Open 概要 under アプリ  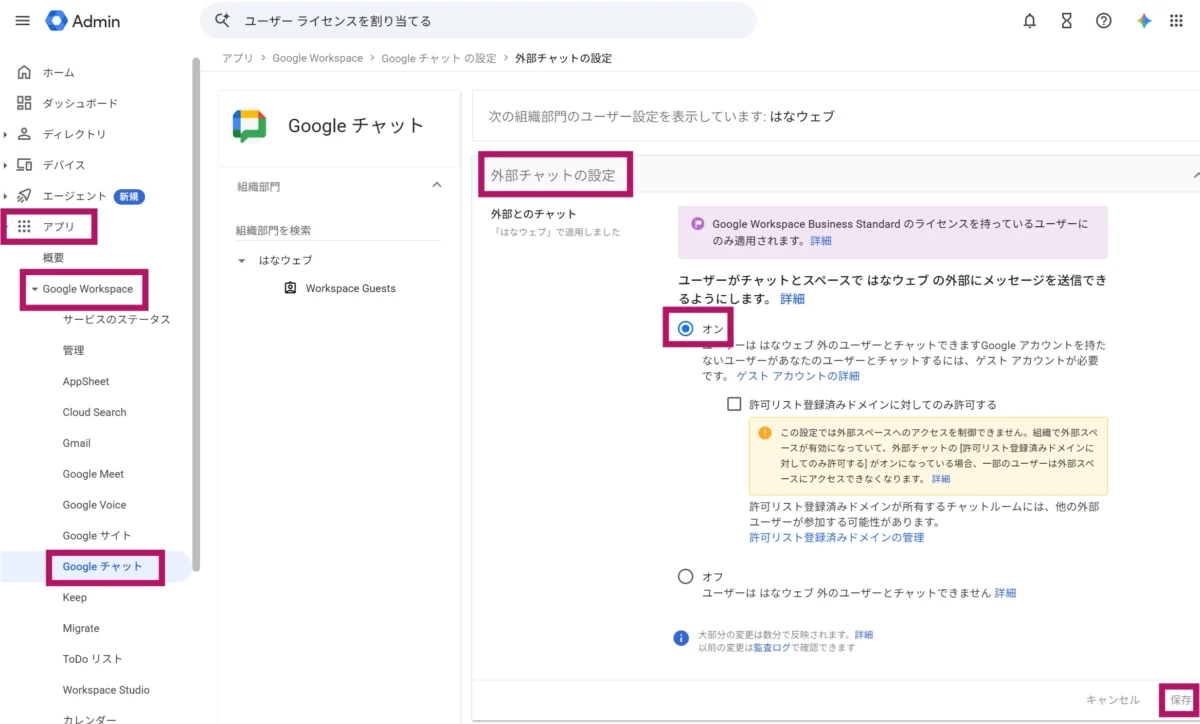tap(53, 258)
